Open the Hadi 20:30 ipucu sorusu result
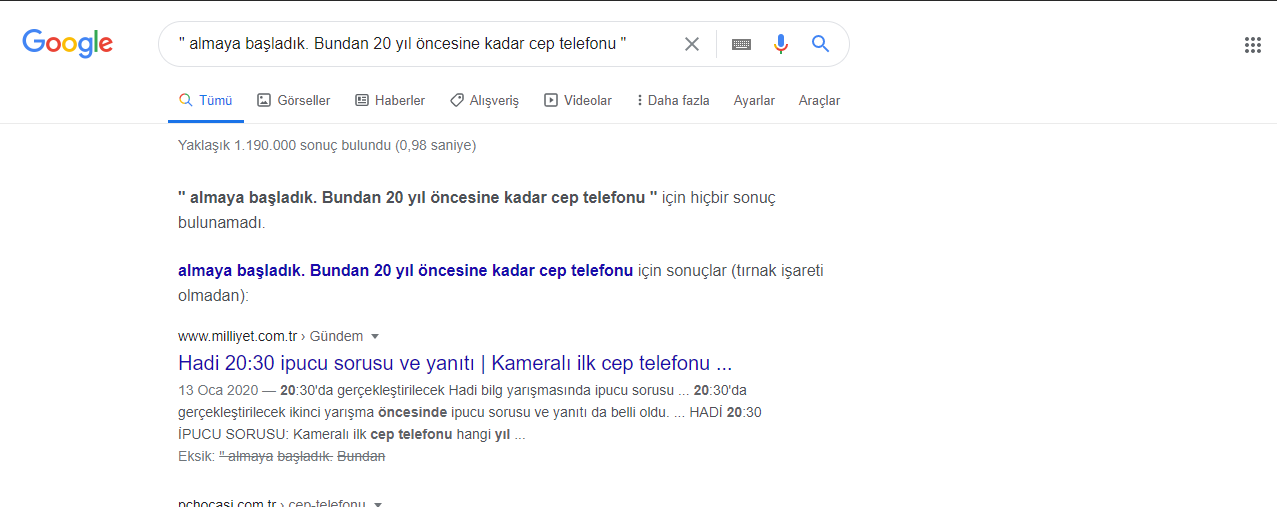The width and height of the screenshot is (1277, 507). pyautogui.click(x=455, y=362)
